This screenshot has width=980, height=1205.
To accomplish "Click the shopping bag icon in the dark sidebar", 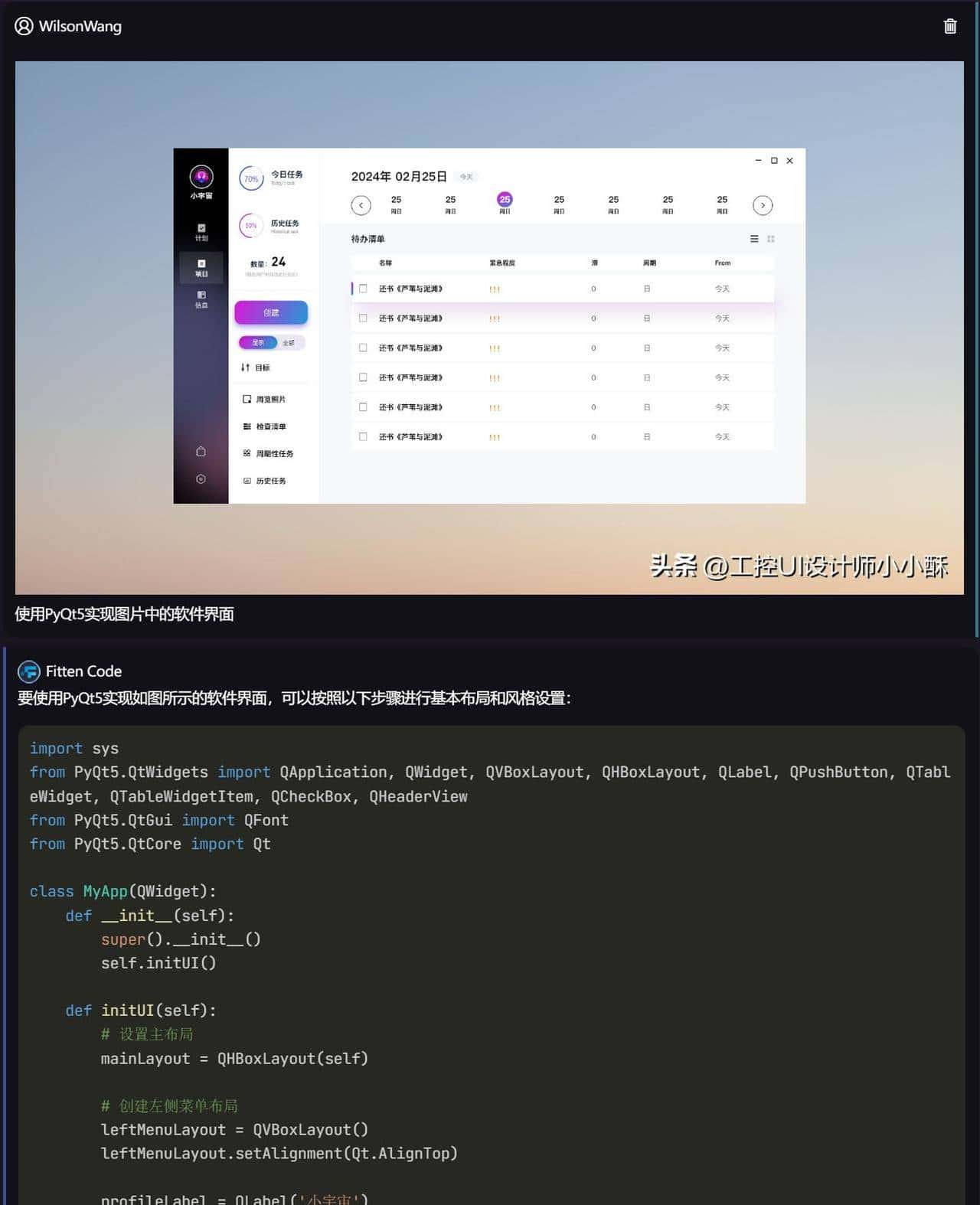I will [201, 452].
